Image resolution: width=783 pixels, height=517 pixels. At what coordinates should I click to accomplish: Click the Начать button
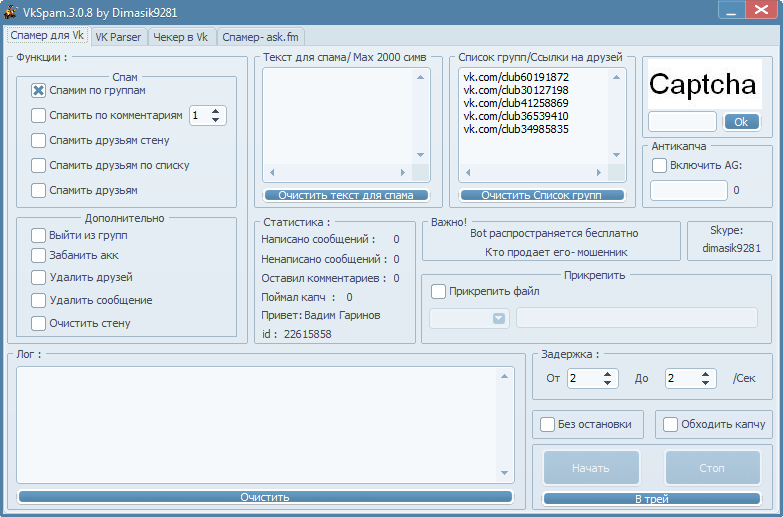[591, 468]
